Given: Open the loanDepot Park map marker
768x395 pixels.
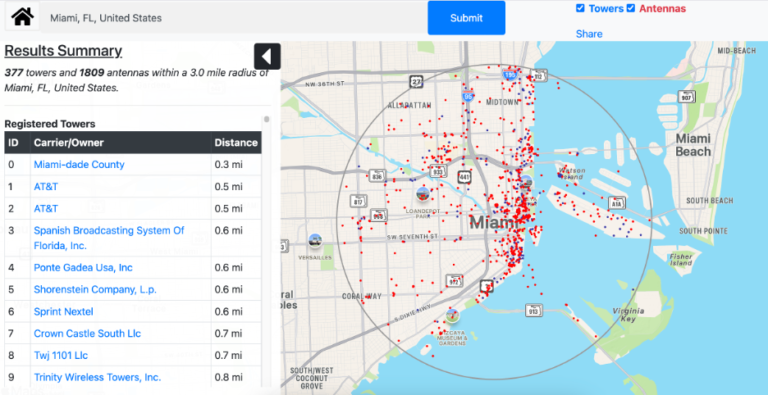Looking at the screenshot, I should (x=422, y=194).
